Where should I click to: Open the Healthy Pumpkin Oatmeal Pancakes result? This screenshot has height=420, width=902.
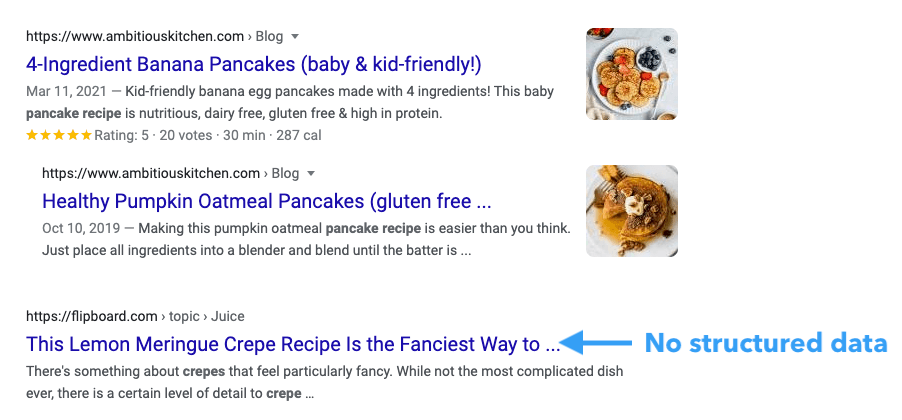[x=266, y=201]
